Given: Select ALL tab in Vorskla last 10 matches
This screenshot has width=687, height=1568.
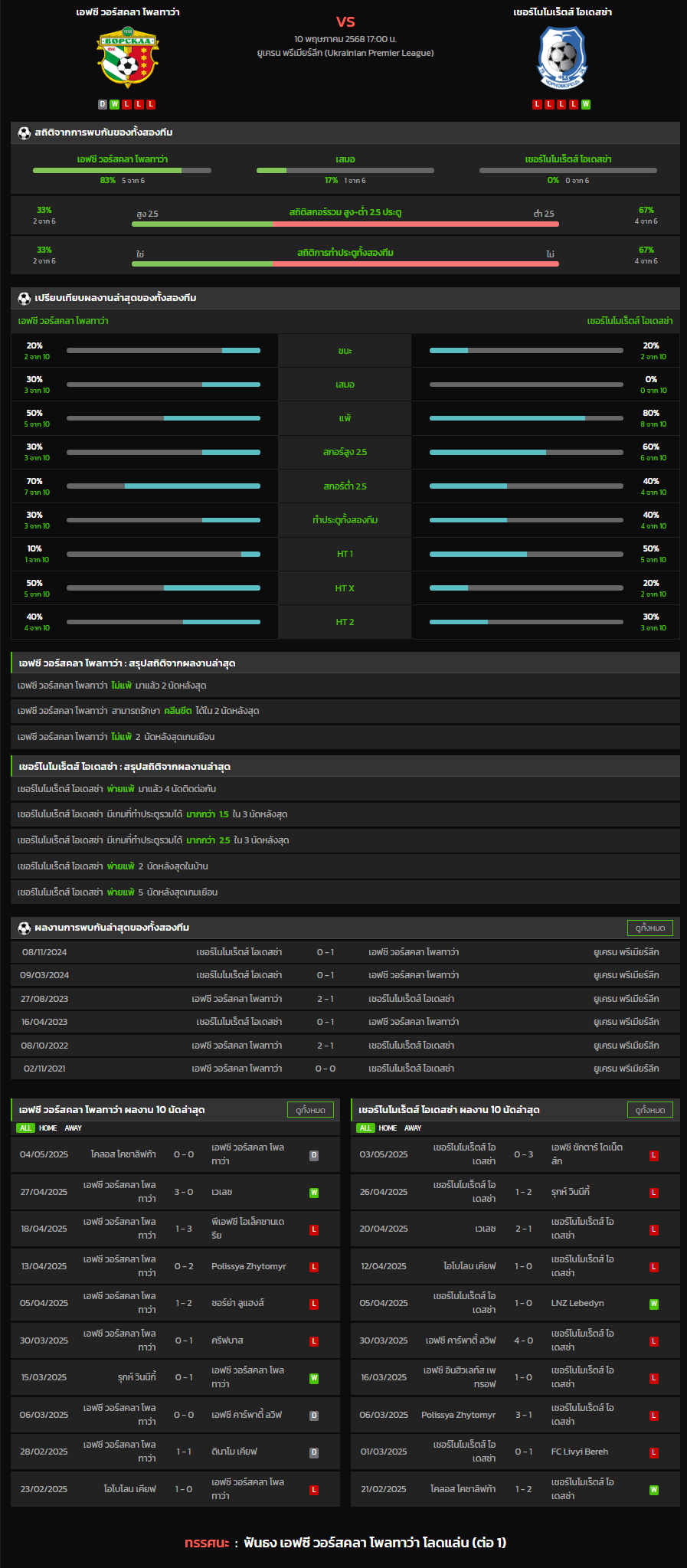Looking at the screenshot, I should click(26, 1128).
